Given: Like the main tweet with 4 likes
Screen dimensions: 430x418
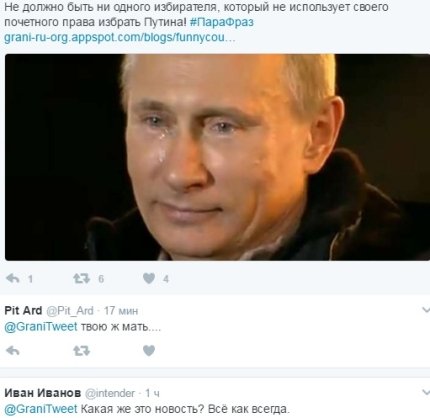Looking at the screenshot, I should (x=149, y=278).
